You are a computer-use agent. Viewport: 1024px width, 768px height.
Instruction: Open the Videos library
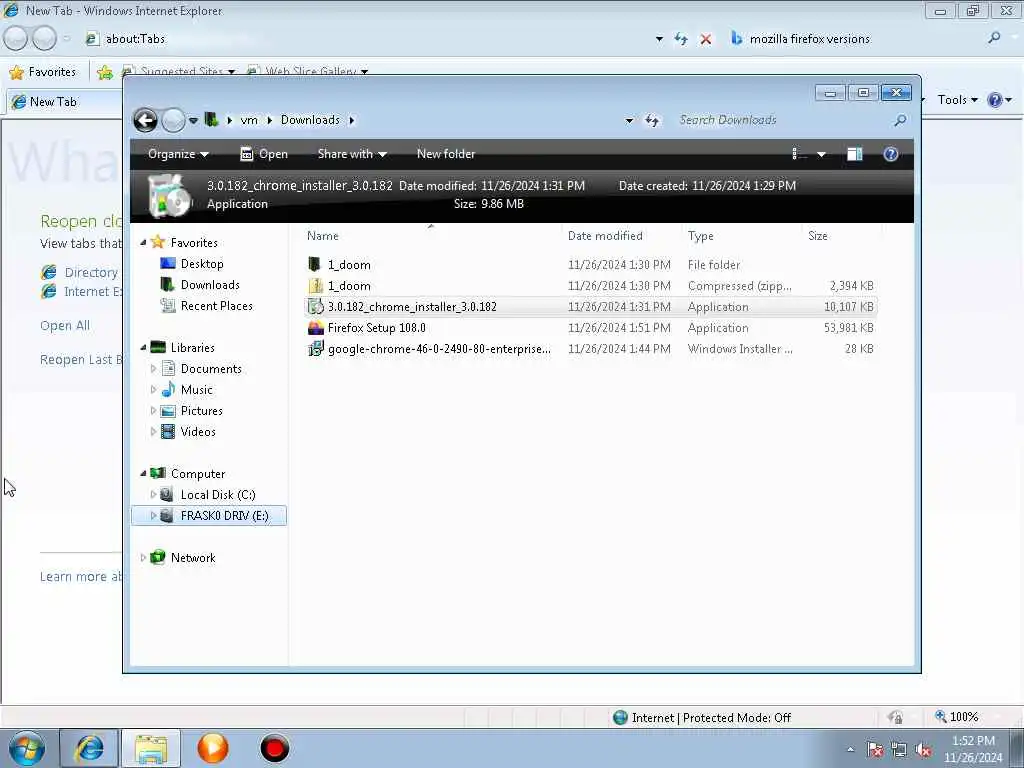point(197,432)
